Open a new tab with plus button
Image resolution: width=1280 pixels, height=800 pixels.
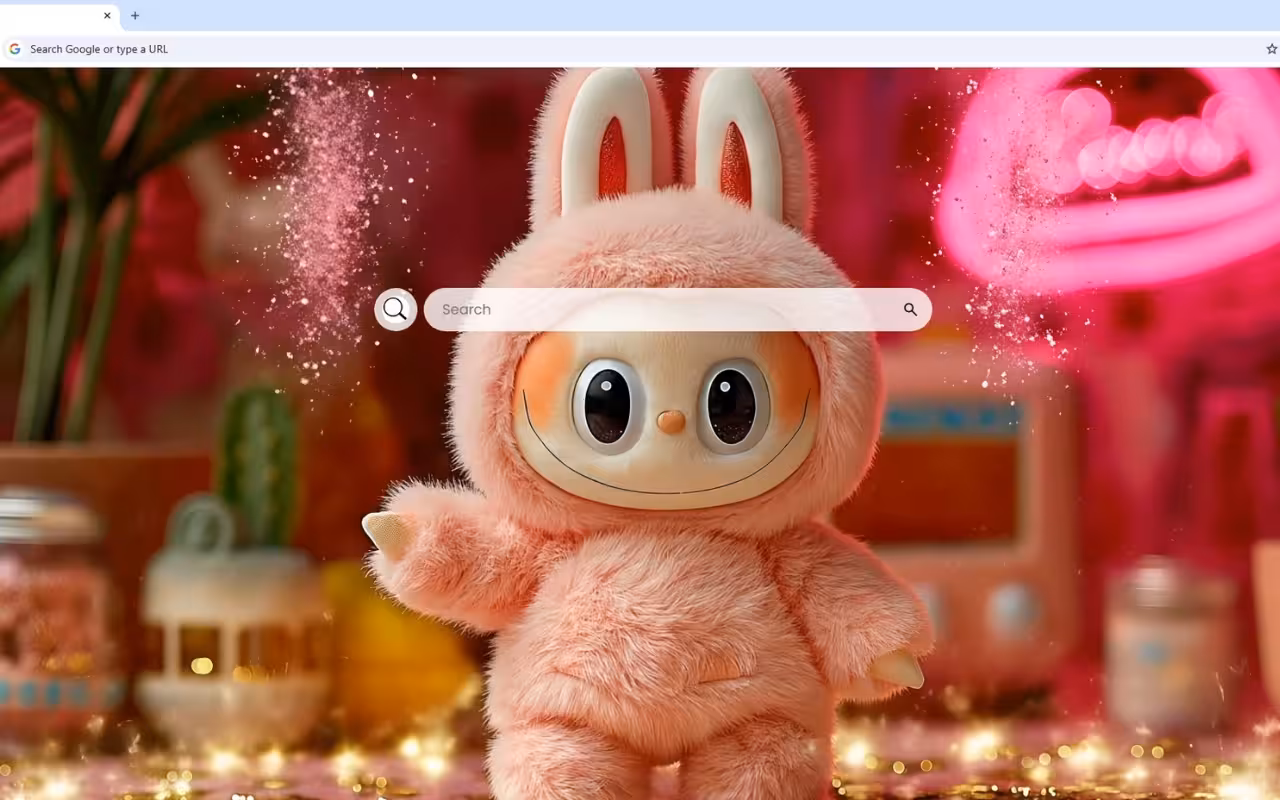pos(135,15)
